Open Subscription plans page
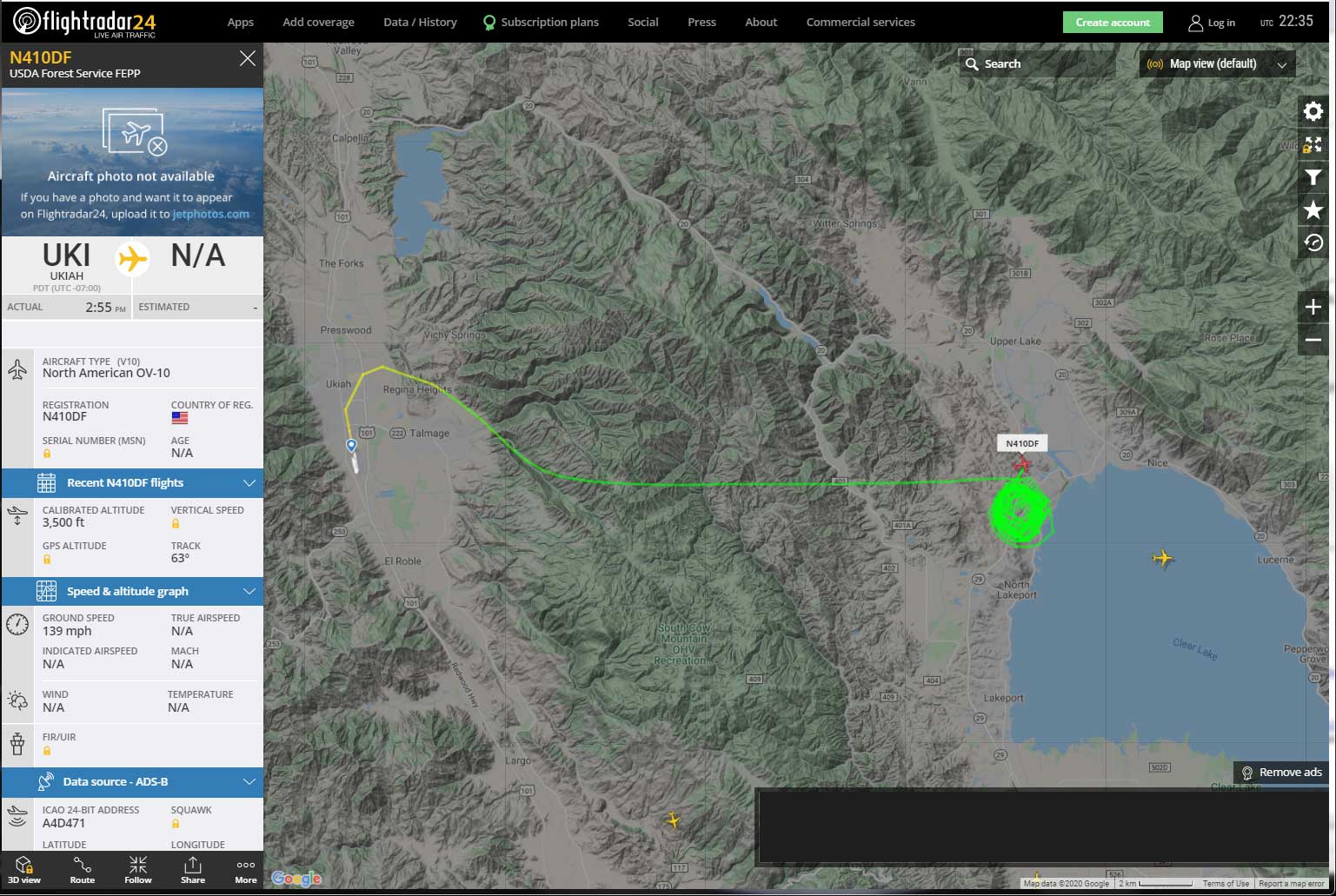Viewport: 1336px width, 896px height. click(x=541, y=22)
